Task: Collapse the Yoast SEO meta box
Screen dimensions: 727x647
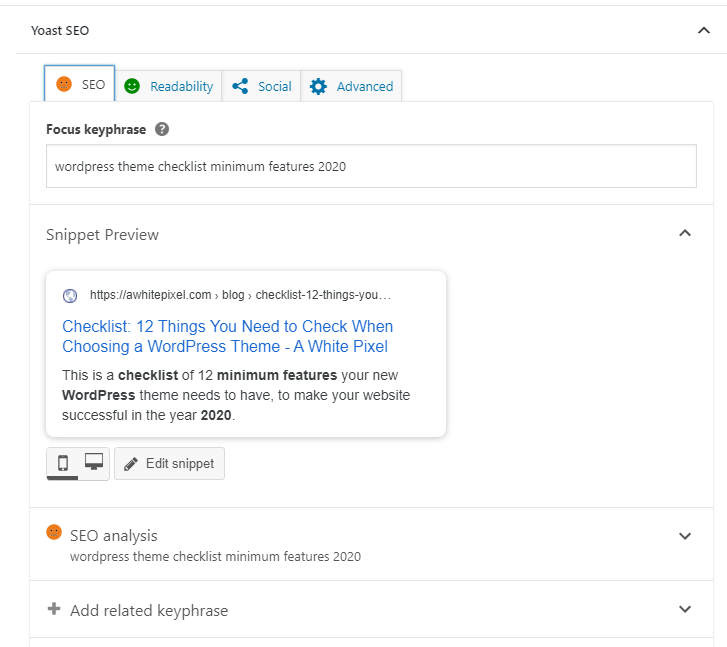Action: click(x=704, y=31)
